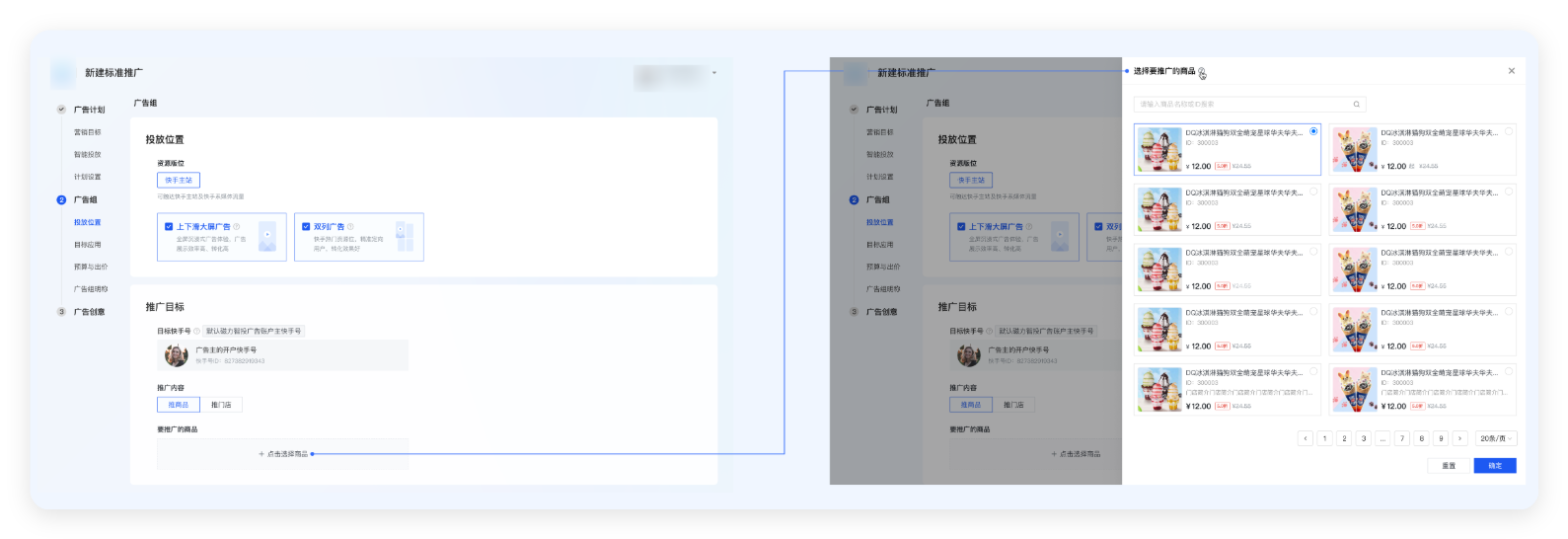Select 推商品 tab on undimmed page
The image size is (1568, 539).
pyautogui.click(x=179, y=405)
